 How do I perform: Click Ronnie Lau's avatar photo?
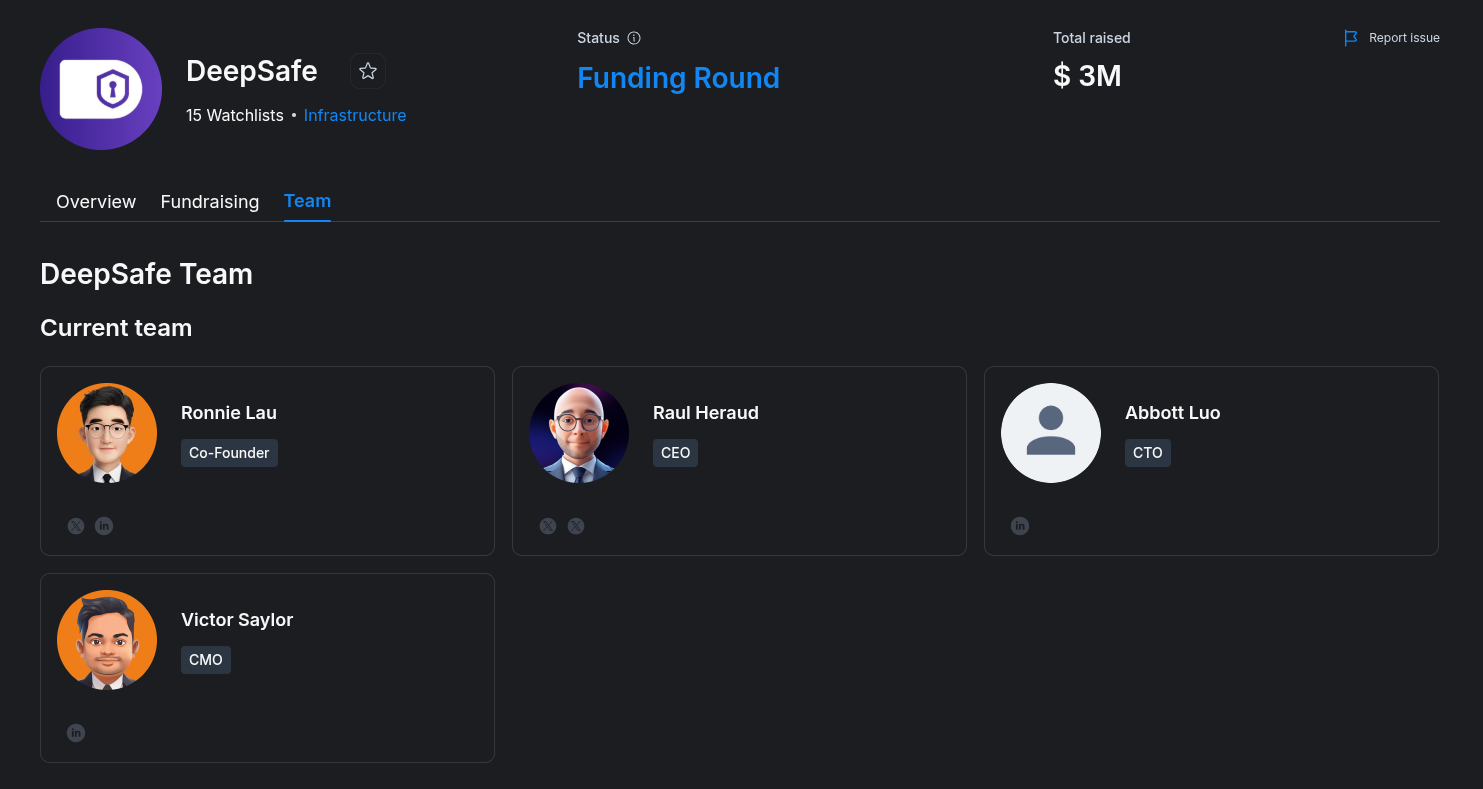[x=107, y=433]
